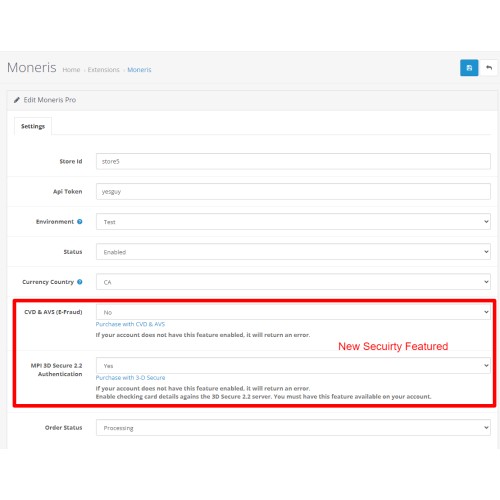Go to Home in the breadcrumb
Screen dimensions: 500x500
71,70
